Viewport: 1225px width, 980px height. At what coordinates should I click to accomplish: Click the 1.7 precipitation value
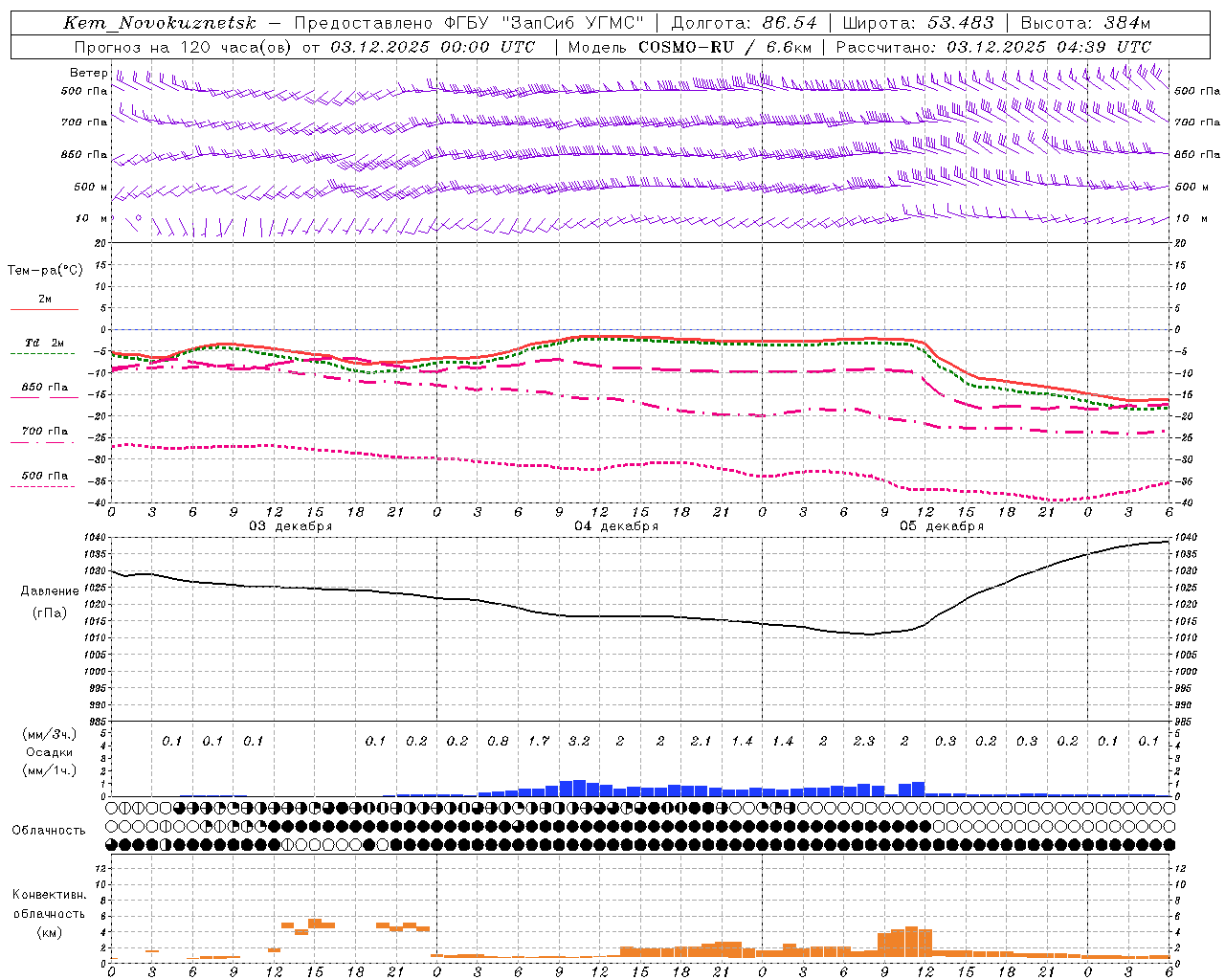(539, 742)
